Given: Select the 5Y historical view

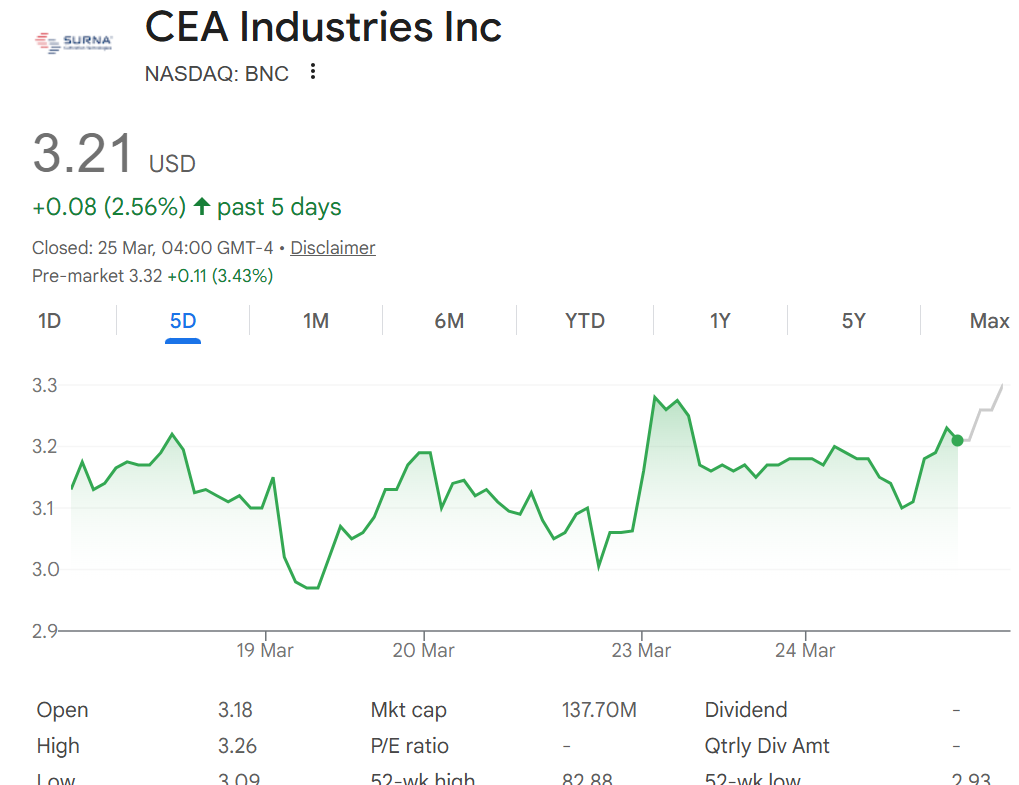Looking at the screenshot, I should (x=854, y=320).
